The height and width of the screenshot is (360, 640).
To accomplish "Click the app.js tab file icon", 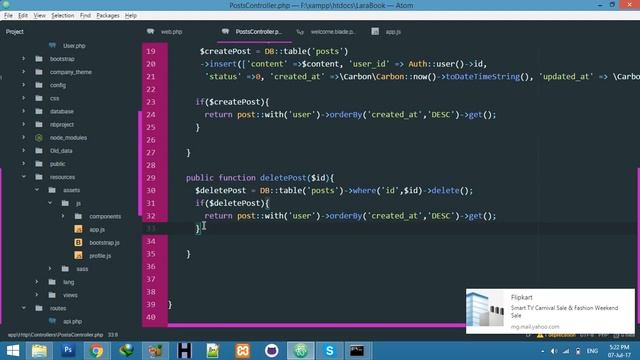I will 375,31.
